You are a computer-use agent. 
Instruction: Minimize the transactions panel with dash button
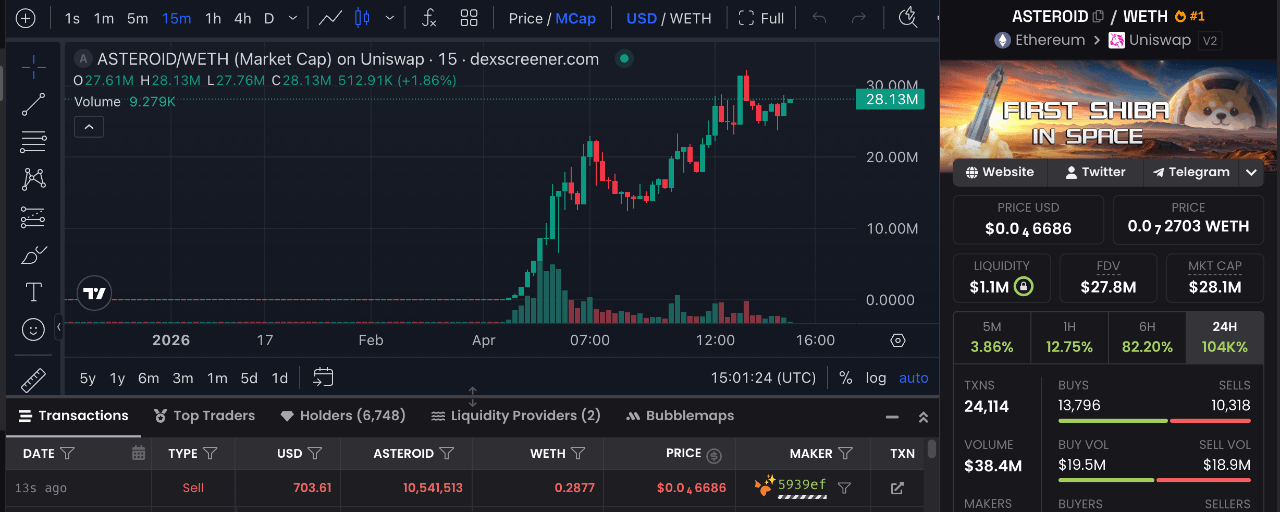(x=892, y=417)
